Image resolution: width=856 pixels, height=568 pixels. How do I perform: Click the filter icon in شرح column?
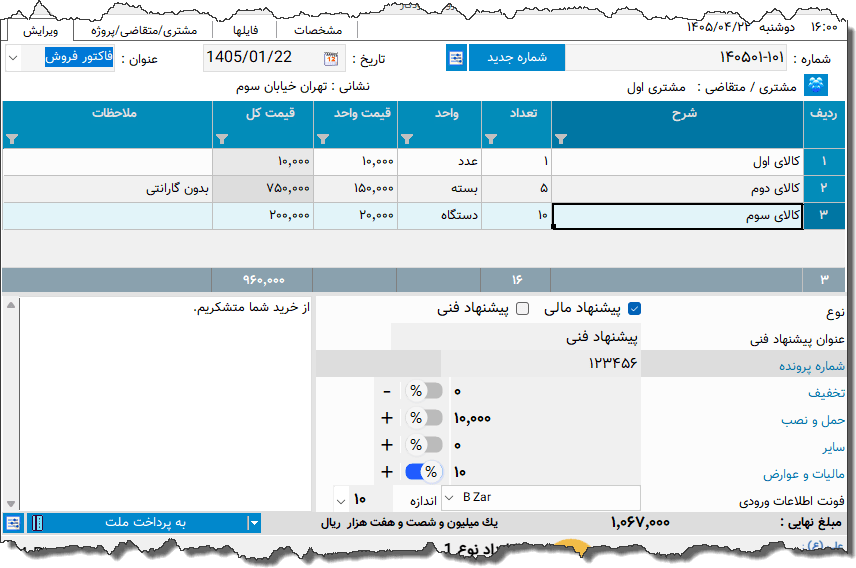click(x=561, y=139)
